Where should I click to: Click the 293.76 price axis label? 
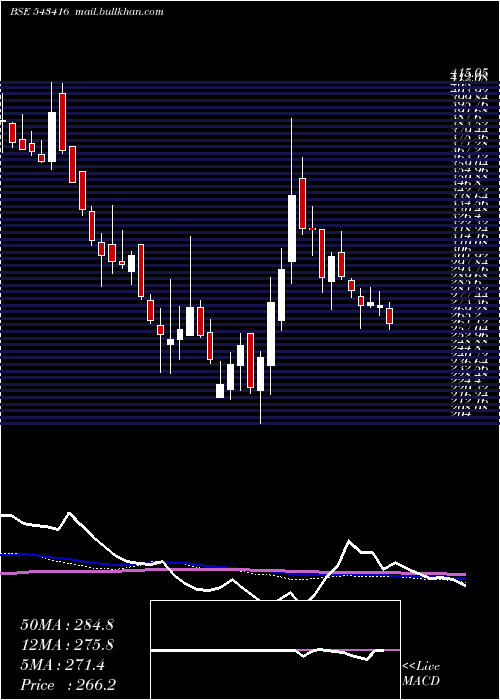point(469,267)
